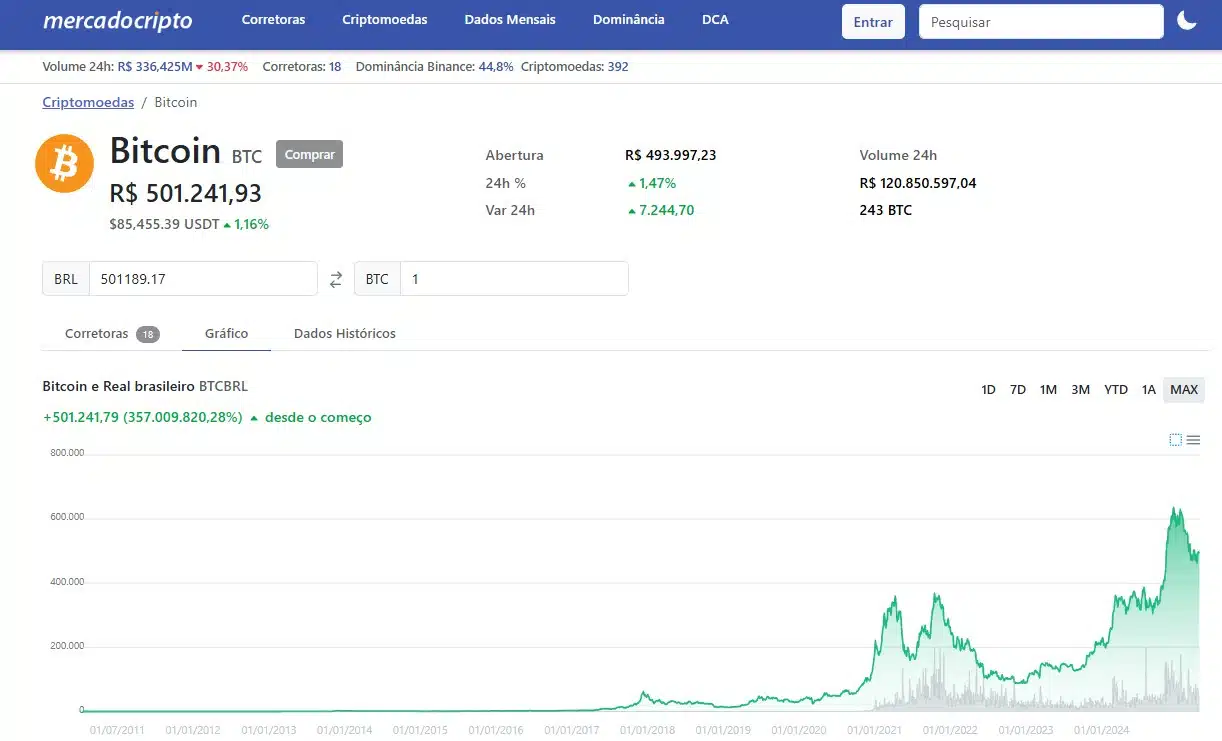The image size is (1222, 741).
Task: Click the Abertura value R$ 493.997,23
Action: [x=670, y=156]
